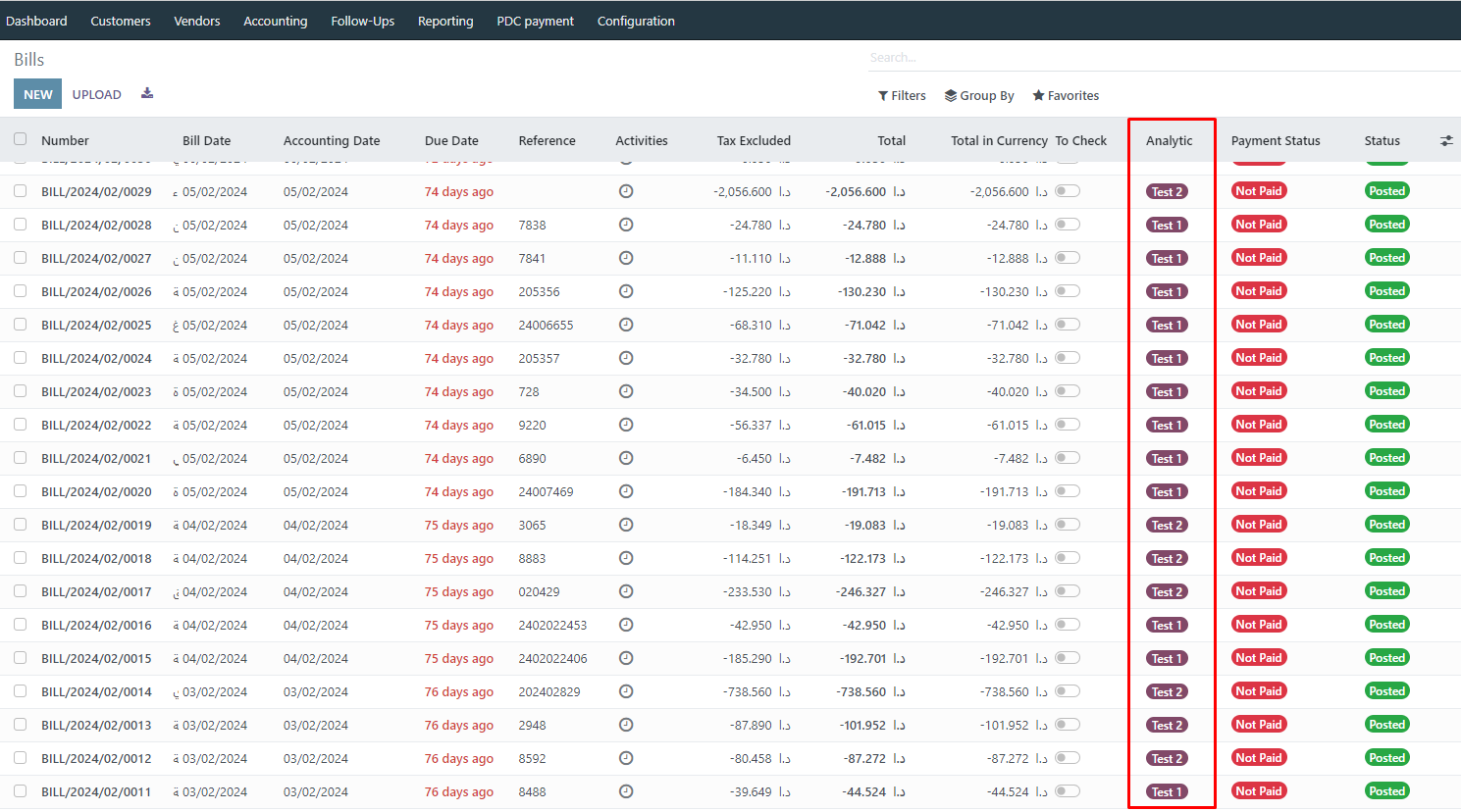Open the Customers menu

[x=121, y=21]
